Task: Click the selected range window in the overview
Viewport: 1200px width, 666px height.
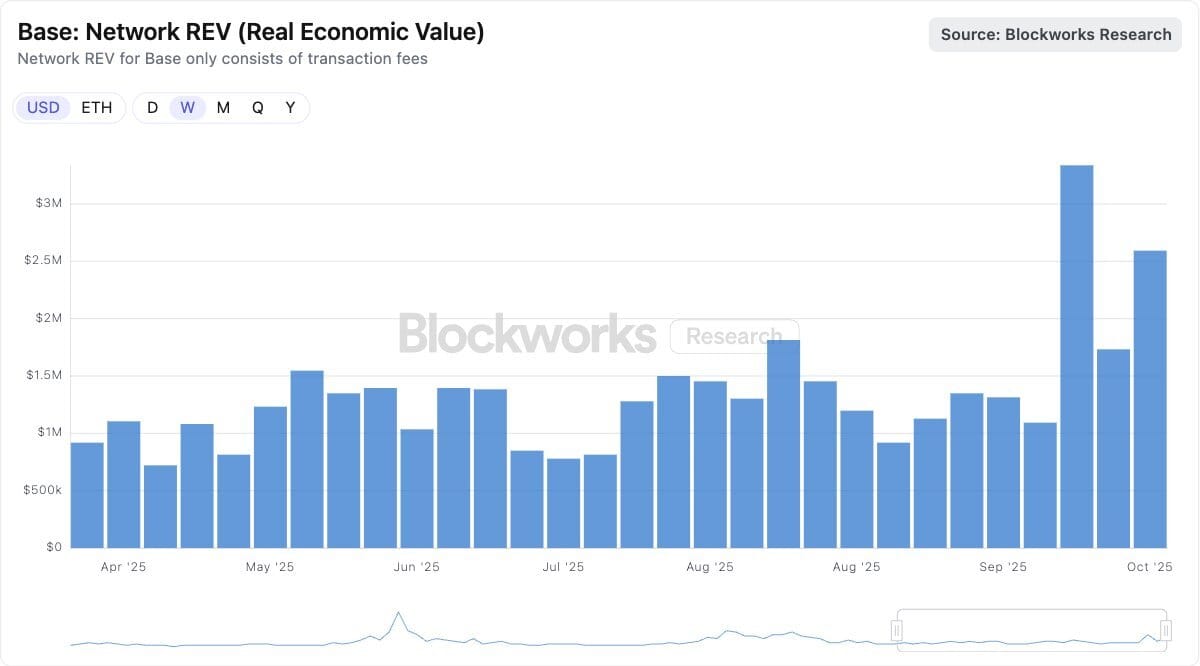Action: (x=1032, y=628)
